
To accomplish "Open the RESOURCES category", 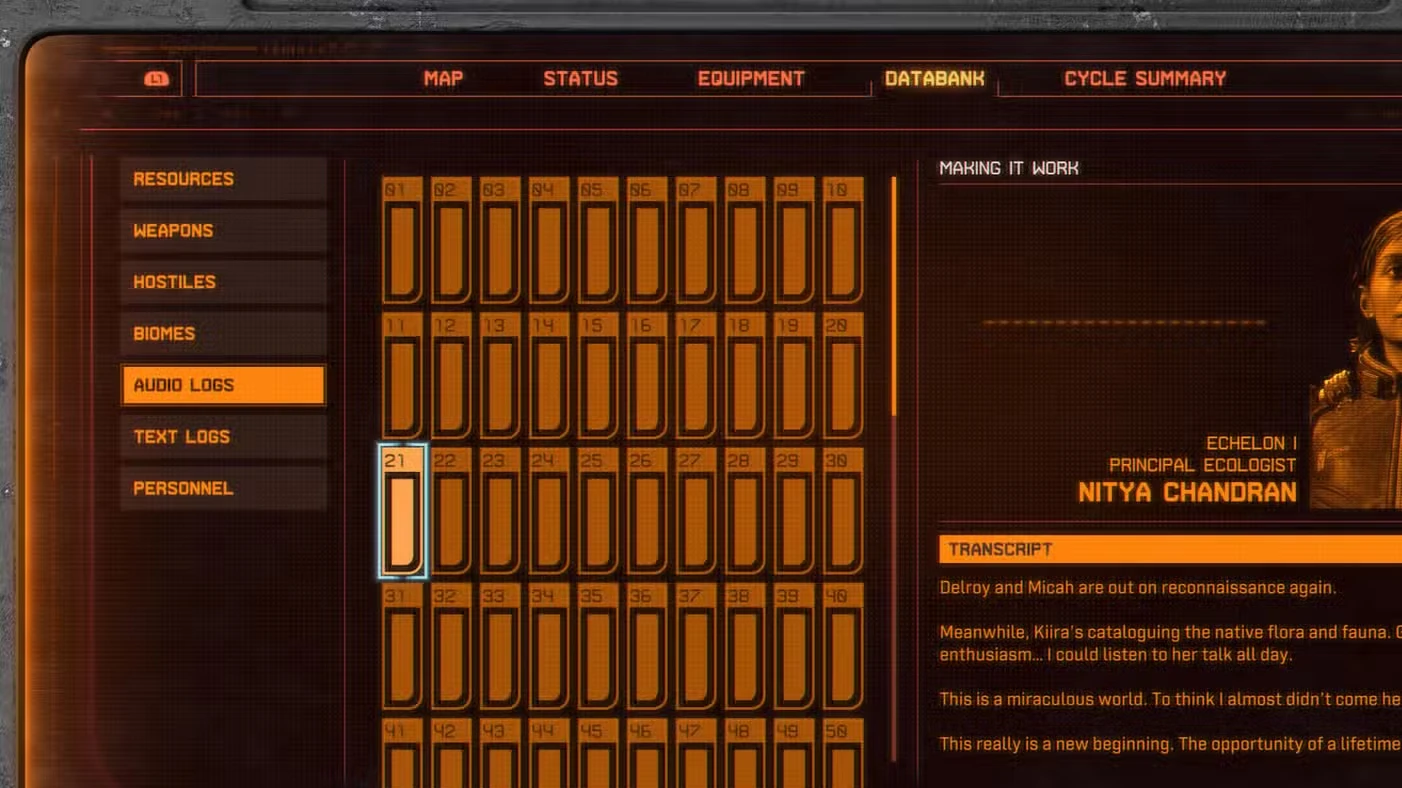I will (x=224, y=179).
